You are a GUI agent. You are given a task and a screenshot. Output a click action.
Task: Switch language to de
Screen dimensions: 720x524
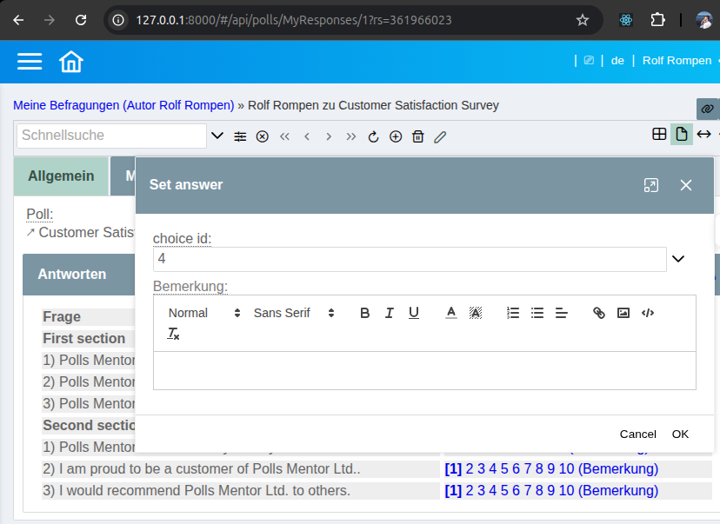[x=617, y=61]
